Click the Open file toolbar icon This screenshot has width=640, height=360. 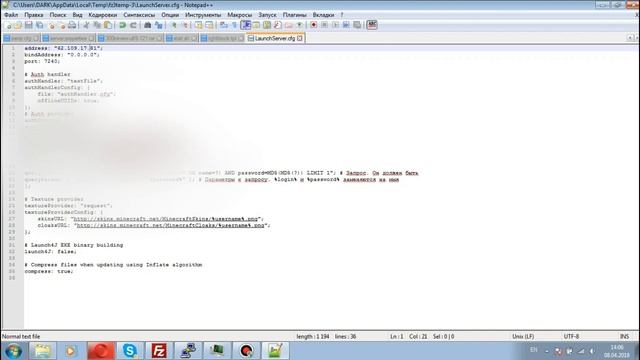coord(18,25)
